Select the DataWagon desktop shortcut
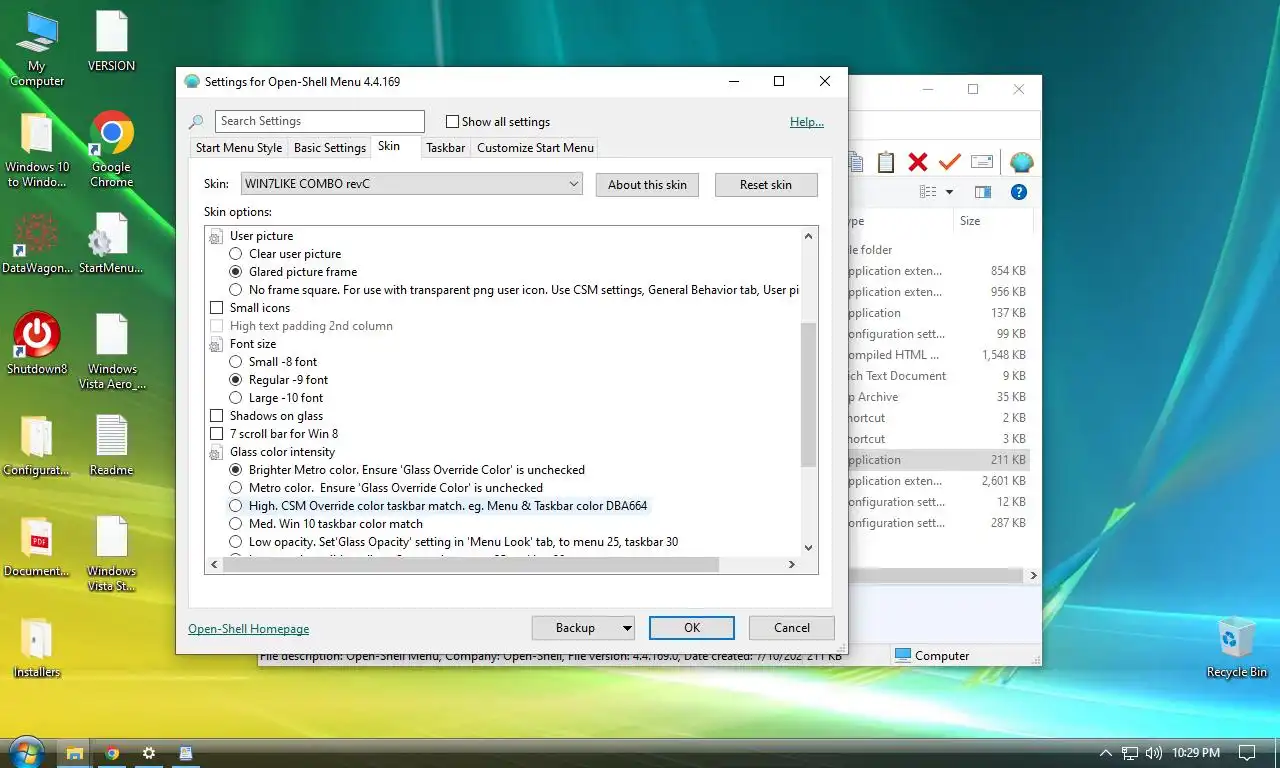This screenshot has width=1280, height=768. pos(37,244)
